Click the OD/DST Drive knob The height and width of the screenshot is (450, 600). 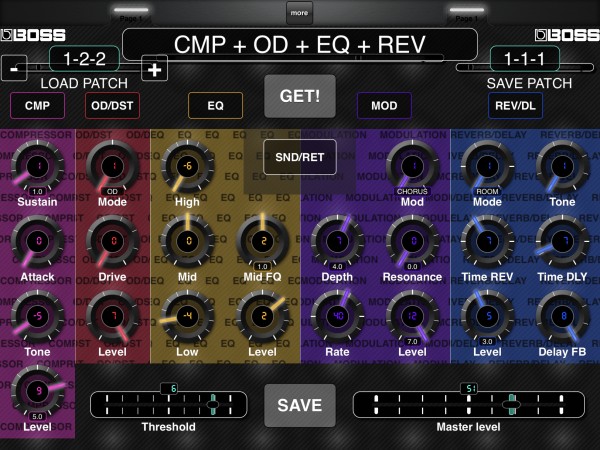tap(112, 241)
